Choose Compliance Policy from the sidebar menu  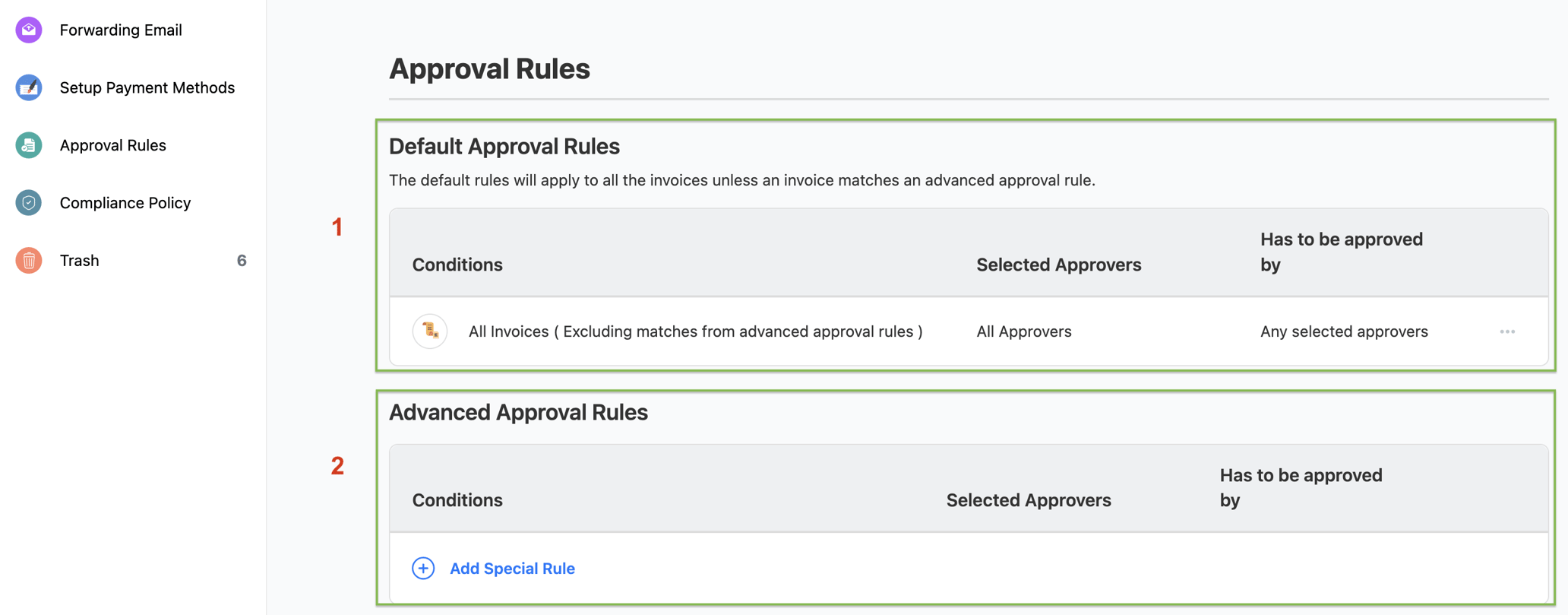tap(125, 202)
